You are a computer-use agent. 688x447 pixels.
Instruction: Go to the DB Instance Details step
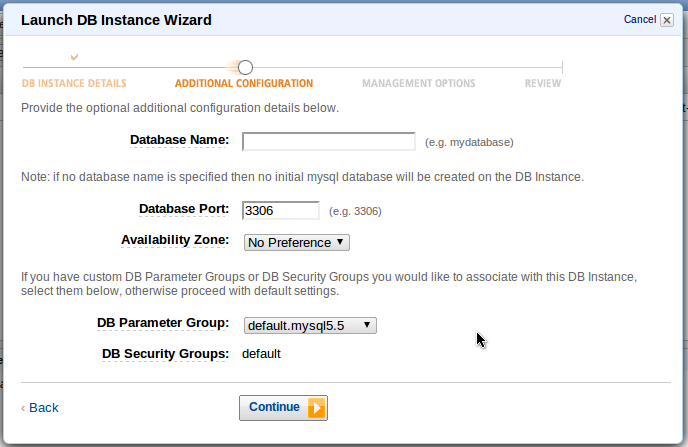point(74,83)
